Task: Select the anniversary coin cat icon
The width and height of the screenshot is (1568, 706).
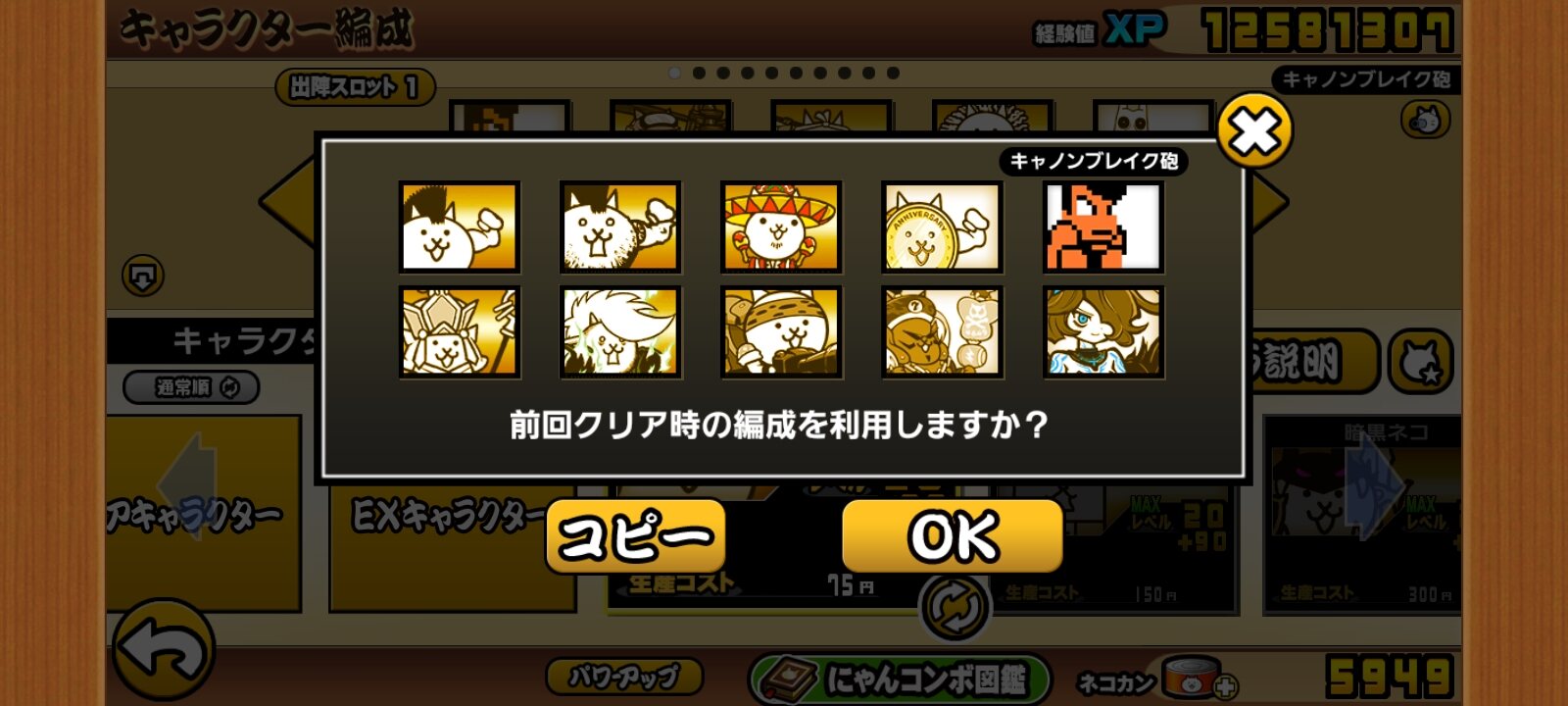Action: tap(941, 227)
